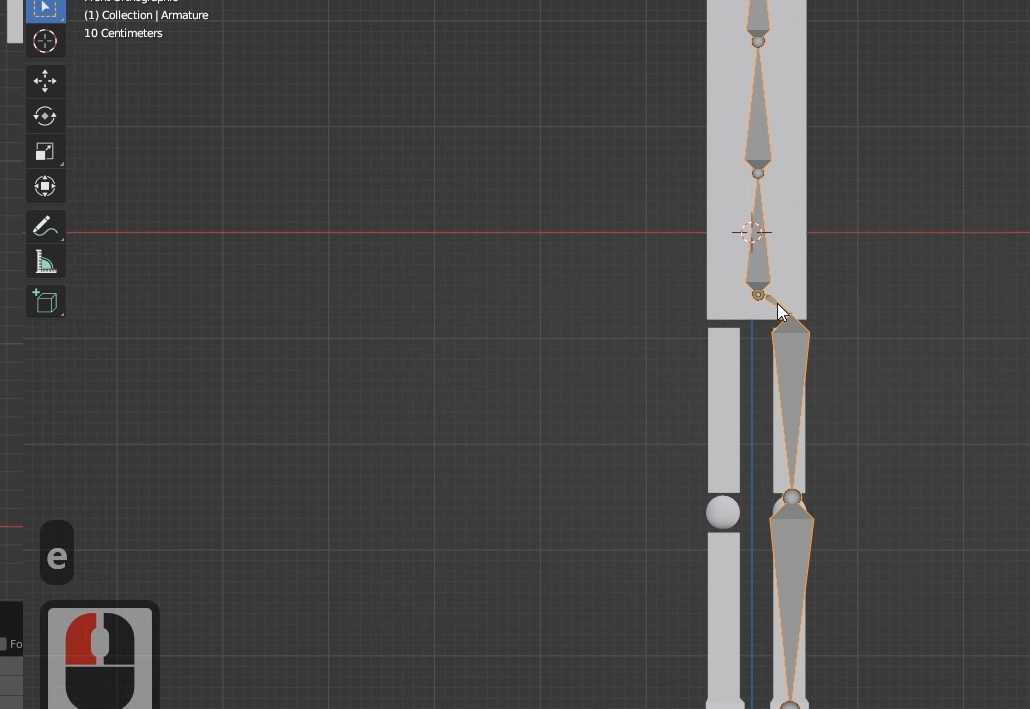The image size is (1030, 709).
Task: Click the '10 Centimeters' grid scale text
Action: tap(123, 33)
